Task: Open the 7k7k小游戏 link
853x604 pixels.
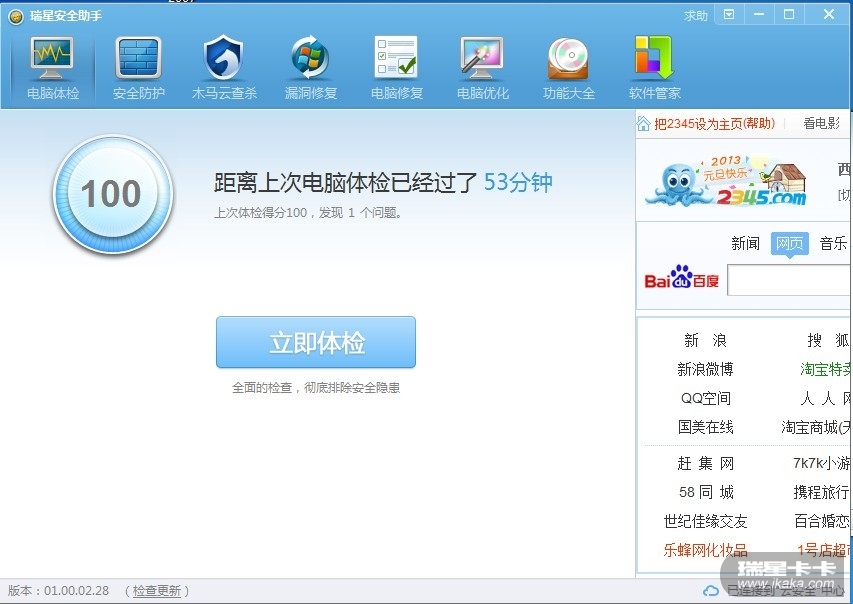Action: tap(821, 464)
